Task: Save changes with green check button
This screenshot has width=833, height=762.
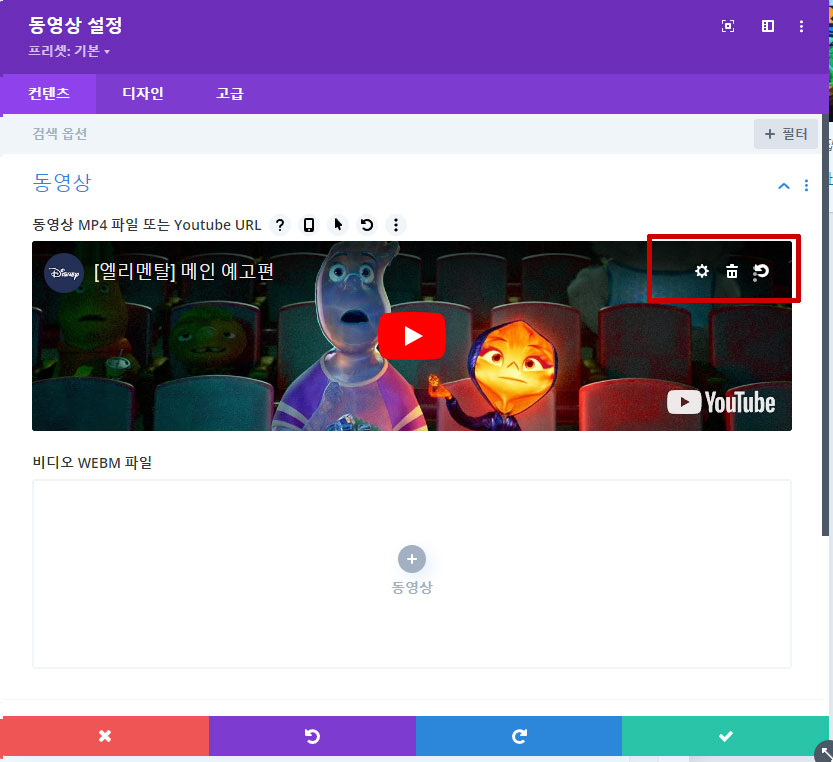Action: pos(725,736)
